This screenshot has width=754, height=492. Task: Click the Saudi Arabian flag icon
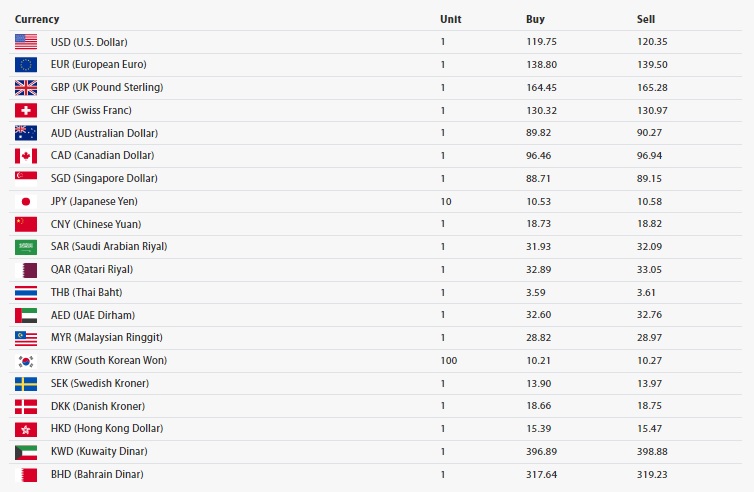coord(26,247)
